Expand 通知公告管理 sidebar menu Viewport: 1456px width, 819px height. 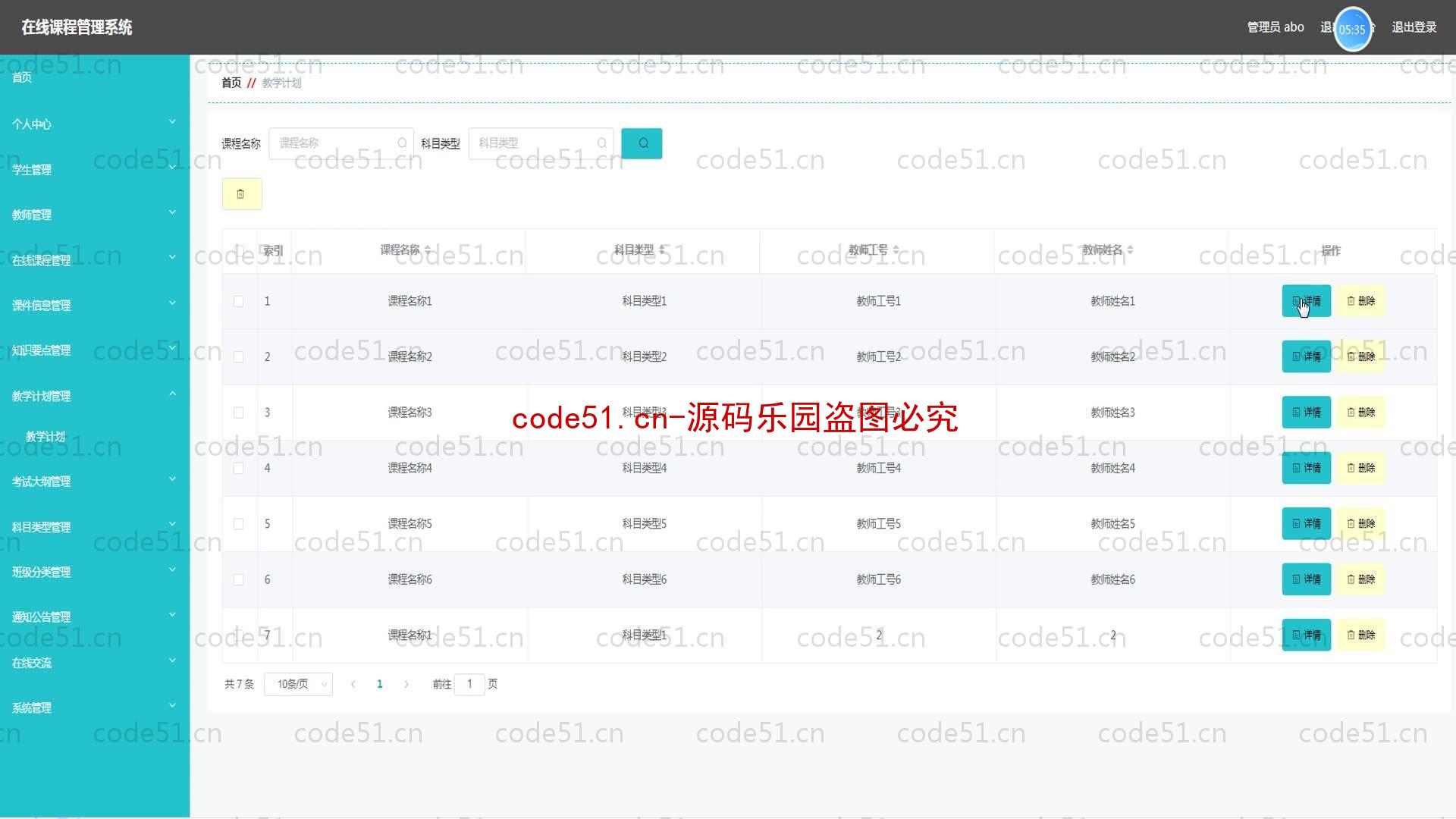click(x=95, y=617)
